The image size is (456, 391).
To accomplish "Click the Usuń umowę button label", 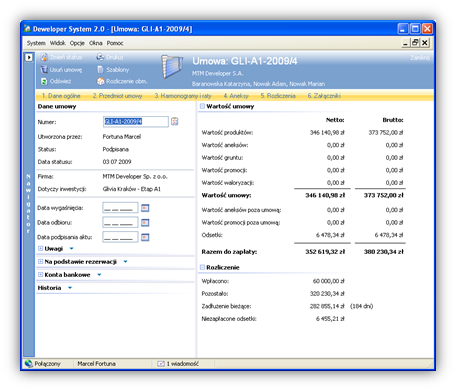I will pyautogui.click(x=66, y=70).
